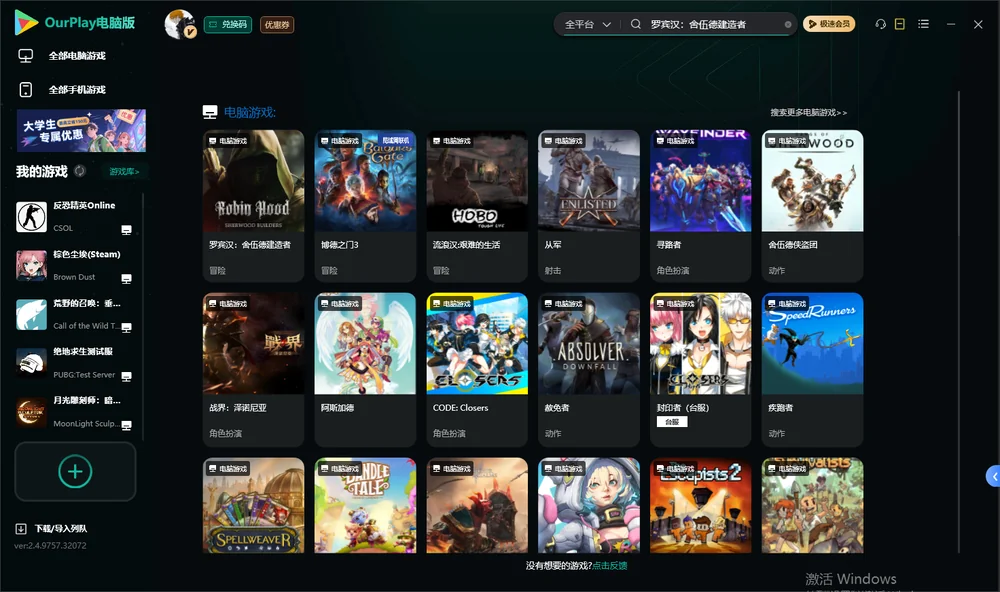Select the CODE: Closers game card
Screen dimensions: 1000x592
pyautogui.click(x=477, y=369)
